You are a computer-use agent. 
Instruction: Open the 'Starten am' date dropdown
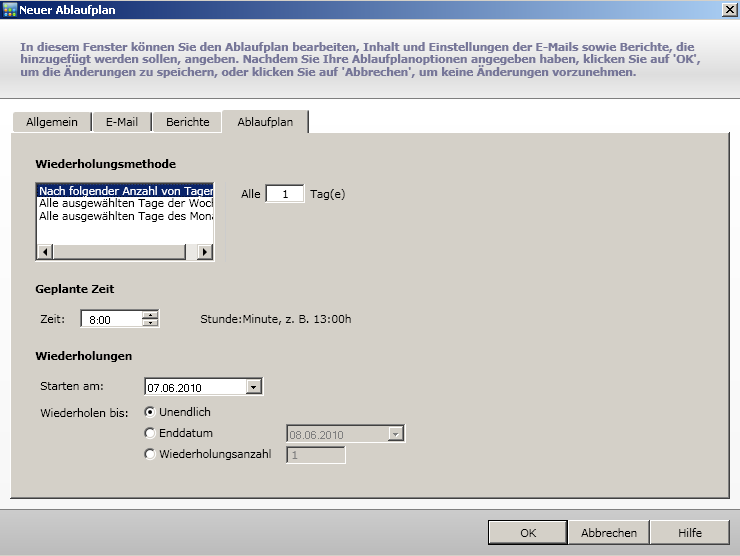pyautogui.click(x=253, y=388)
